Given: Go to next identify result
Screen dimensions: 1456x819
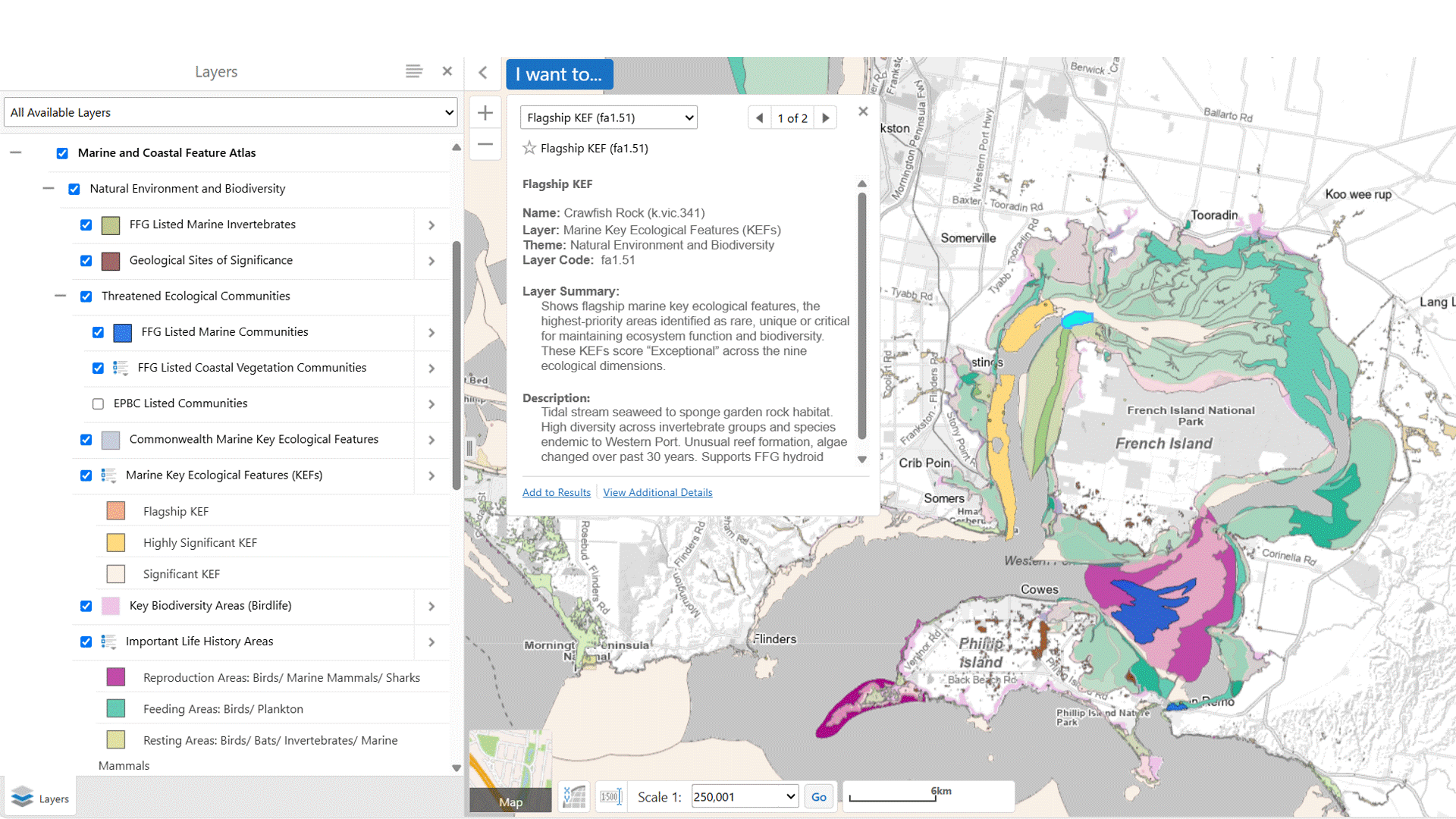Looking at the screenshot, I should tap(826, 118).
